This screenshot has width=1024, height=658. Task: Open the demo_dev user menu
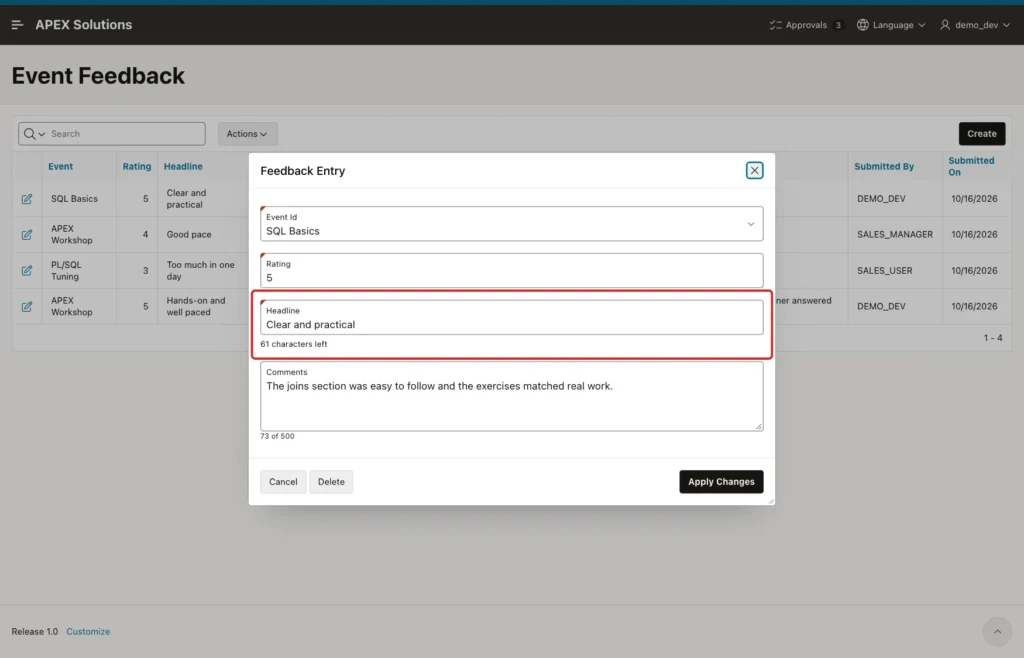tap(975, 25)
